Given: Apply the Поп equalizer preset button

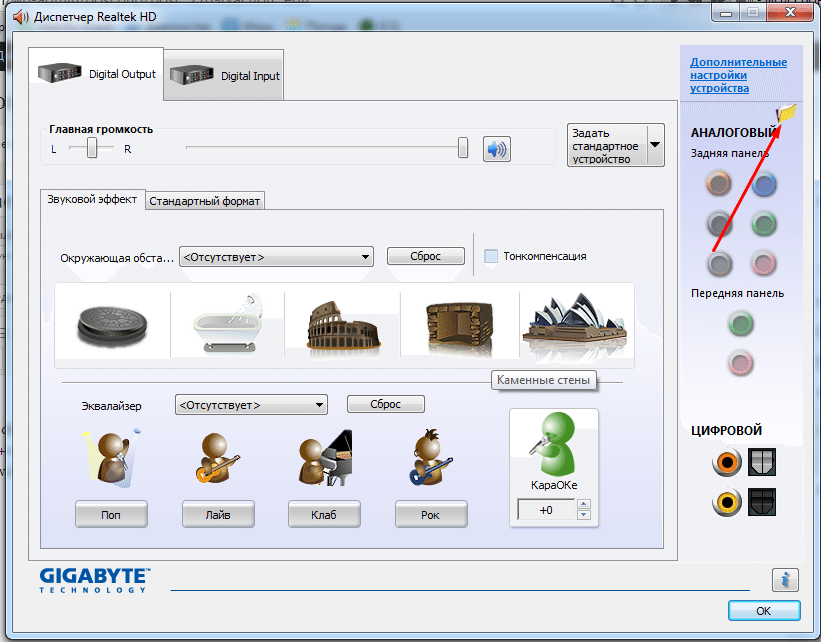Looking at the screenshot, I should (111, 515).
